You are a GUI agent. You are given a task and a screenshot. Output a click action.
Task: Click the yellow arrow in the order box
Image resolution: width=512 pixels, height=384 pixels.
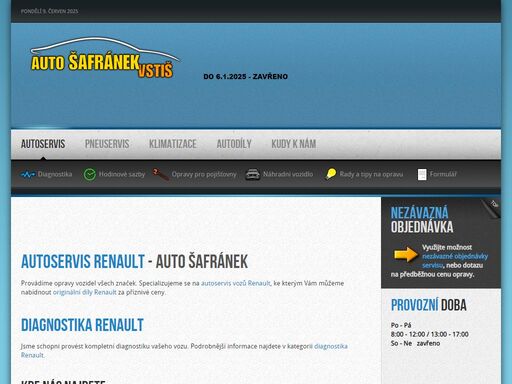pyautogui.click(x=406, y=255)
